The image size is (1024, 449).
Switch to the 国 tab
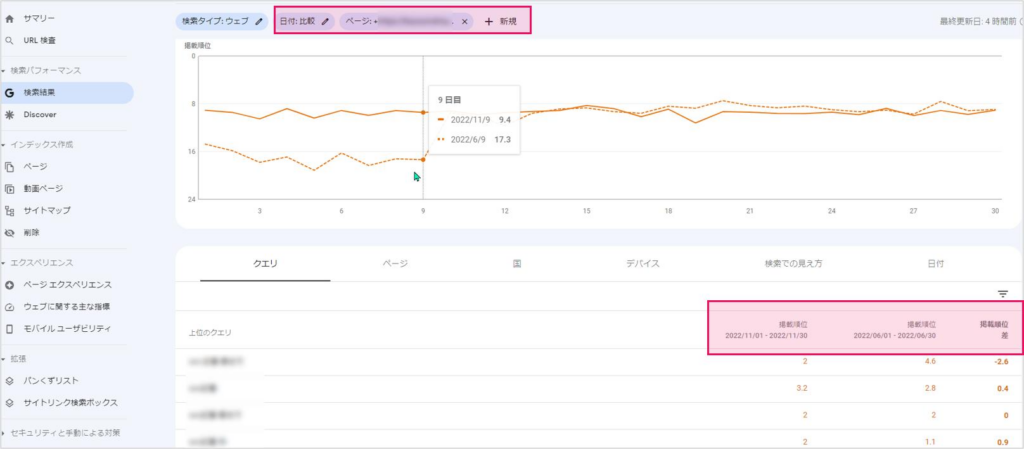(x=517, y=264)
